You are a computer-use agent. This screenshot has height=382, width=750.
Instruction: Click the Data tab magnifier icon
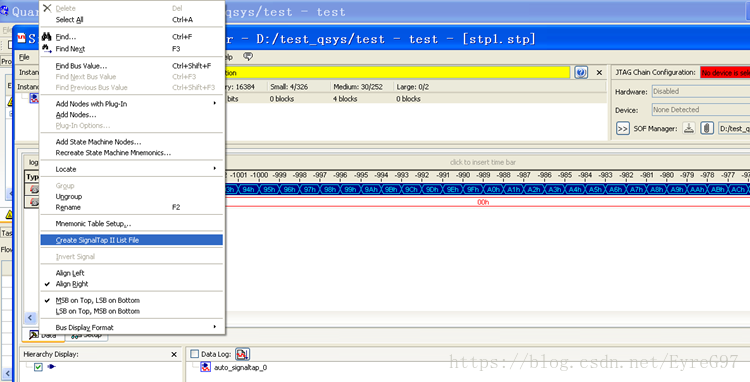click(x=34, y=335)
